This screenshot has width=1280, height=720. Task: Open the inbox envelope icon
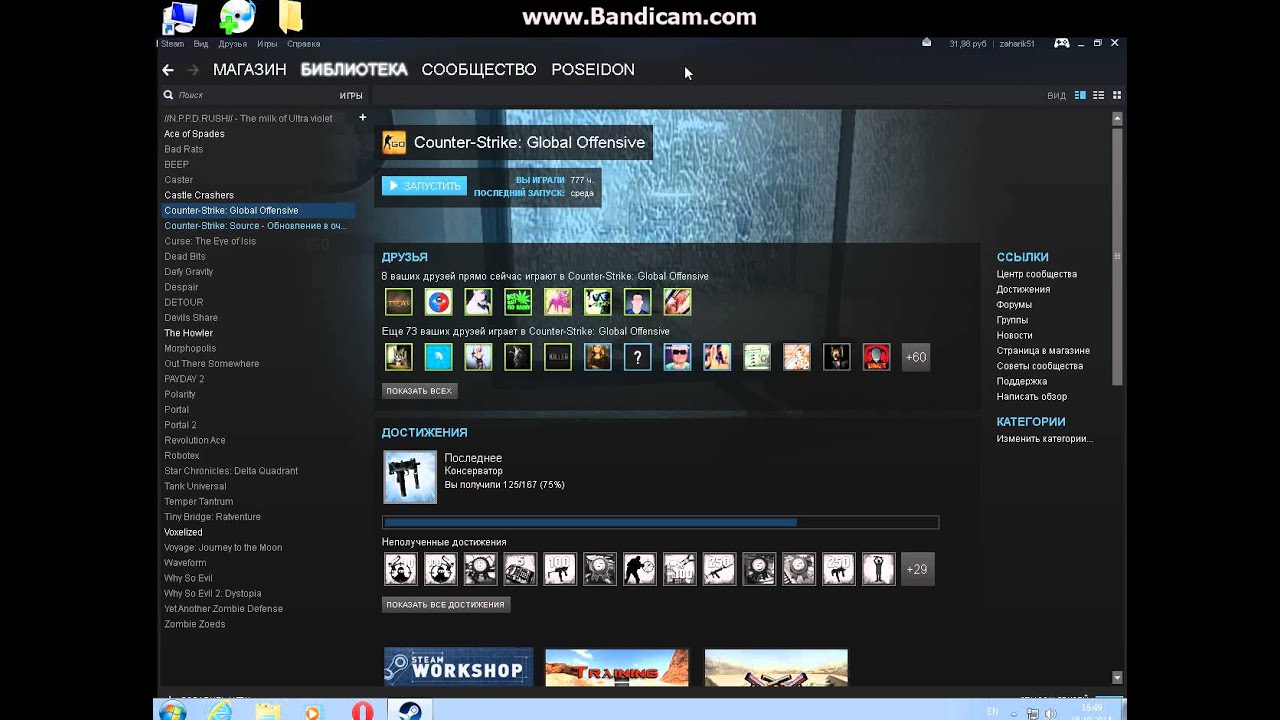926,43
